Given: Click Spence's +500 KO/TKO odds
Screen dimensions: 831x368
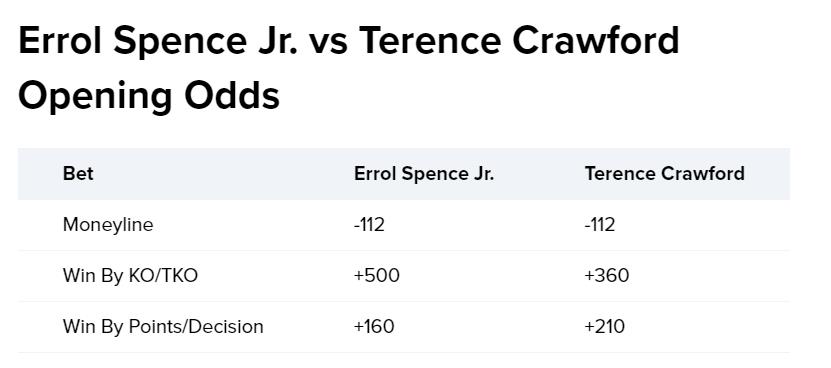Looking at the screenshot, I should [377, 276].
